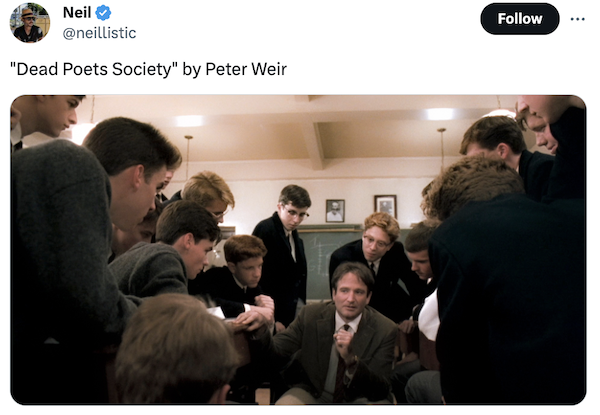The image size is (600, 415).
Task: Click the display name Neil
Action: pyautogui.click(x=76, y=13)
